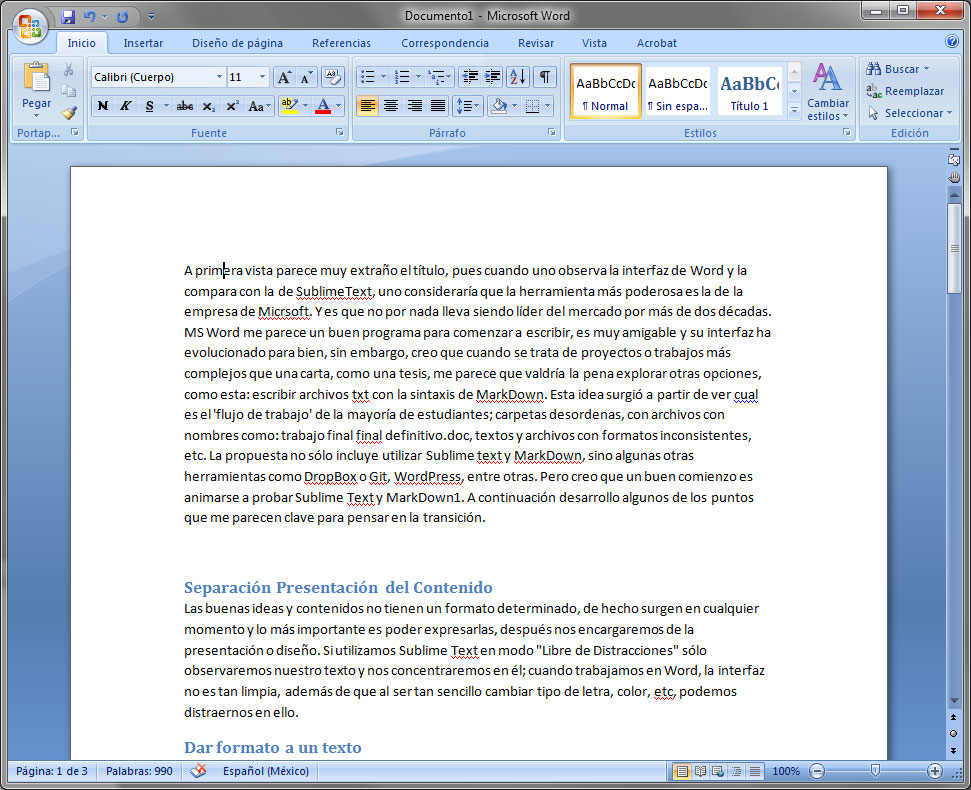Decrease font size with the Shrink Font icon
Viewport: 971px width, 790px height.
click(306, 77)
